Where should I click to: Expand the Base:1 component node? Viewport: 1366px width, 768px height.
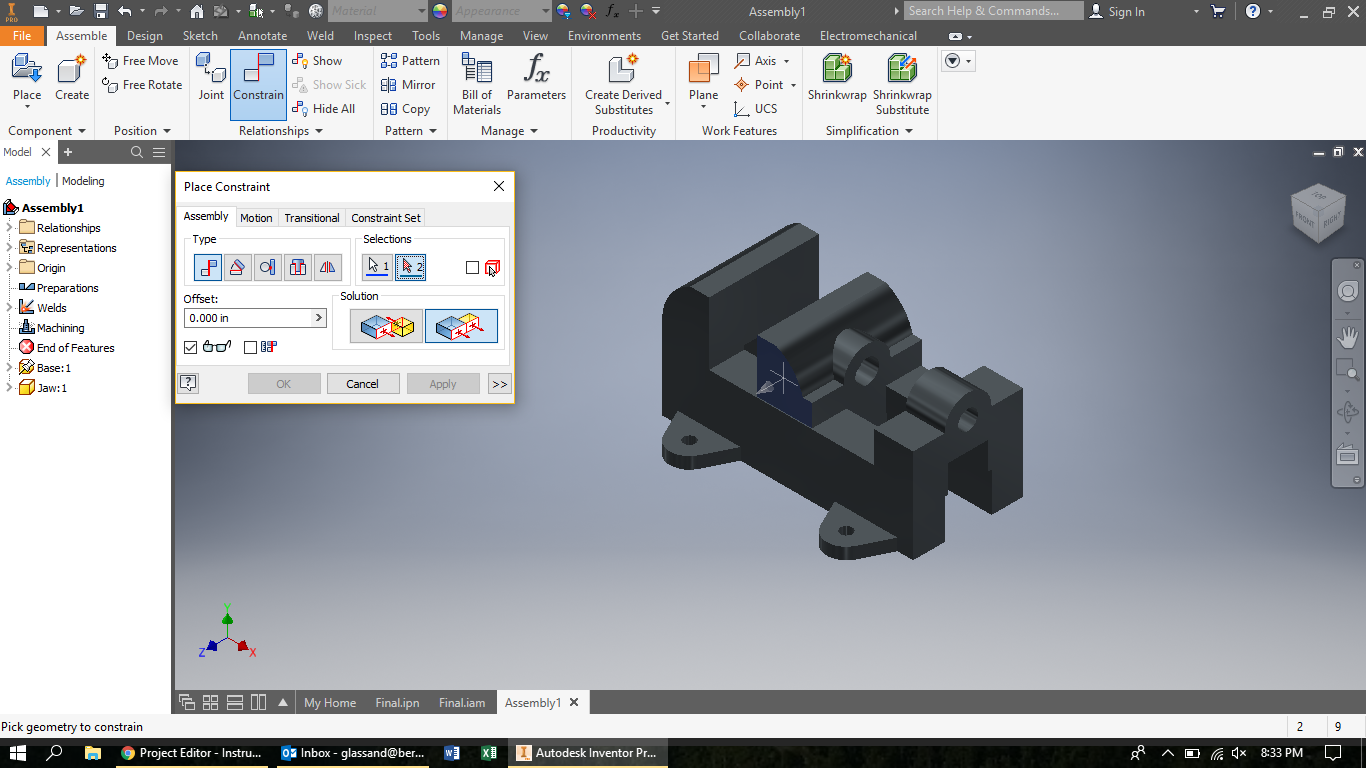point(10,368)
